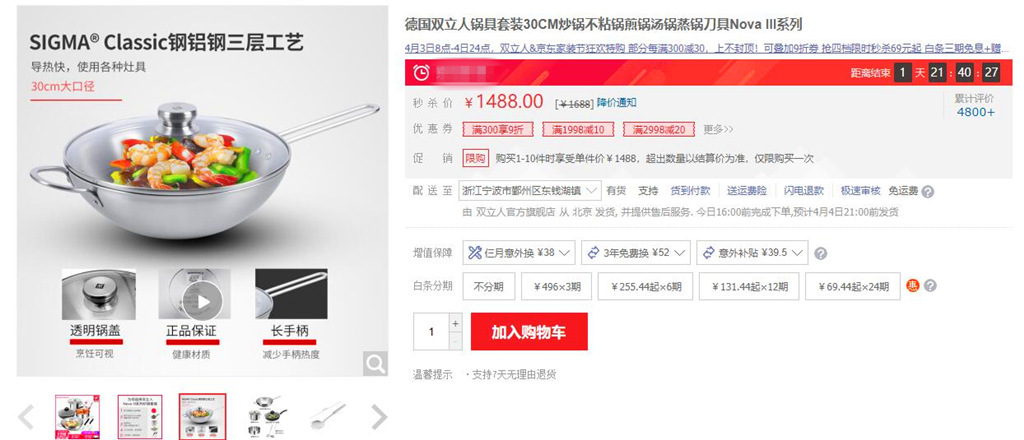Show previous thumbnails with left arrow
Image resolution: width=1024 pixels, height=440 pixels.
pyautogui.click(x=25, y=416)
